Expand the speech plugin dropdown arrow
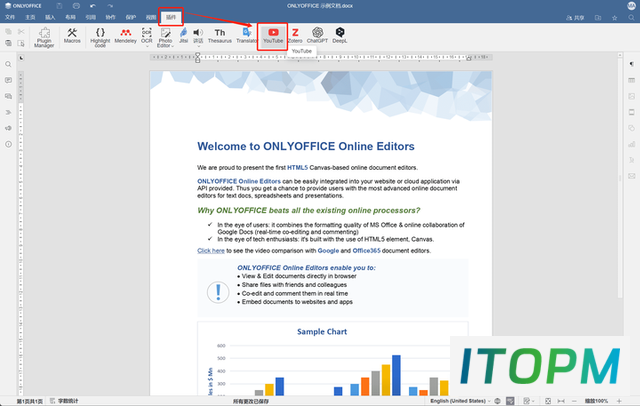The height and width of the screenshot is (406, 640). click(198, 46)
